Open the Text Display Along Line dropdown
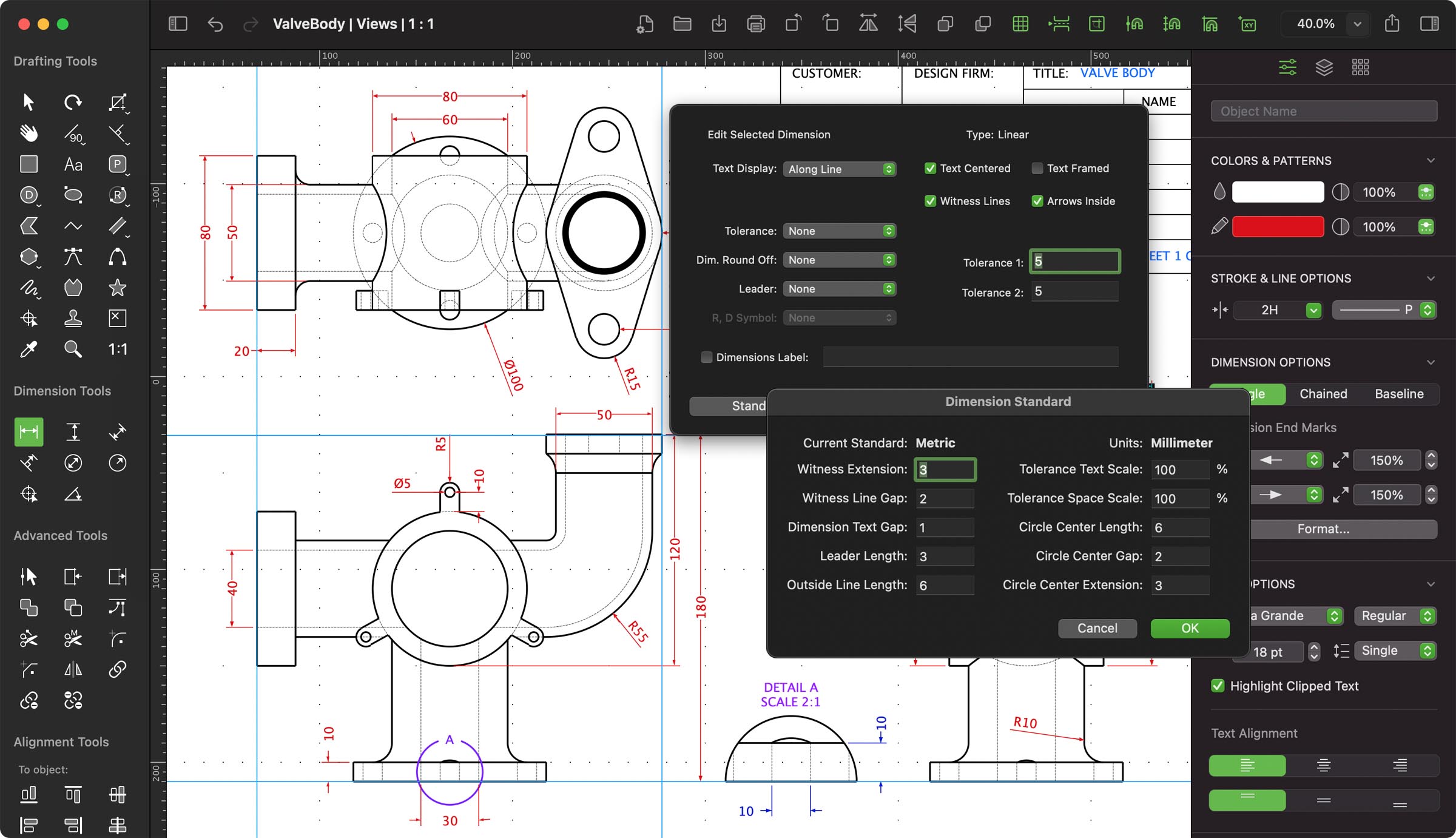Image resolution: width=1456 pixels, height=838 pixels. pos(840,169)
